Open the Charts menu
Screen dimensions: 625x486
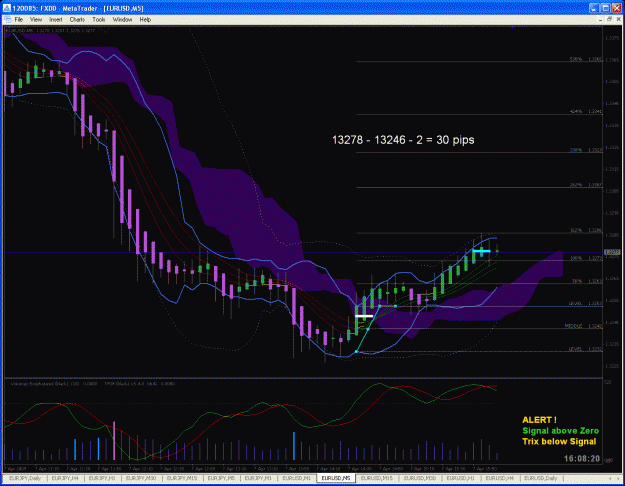[x=77, y=20]
